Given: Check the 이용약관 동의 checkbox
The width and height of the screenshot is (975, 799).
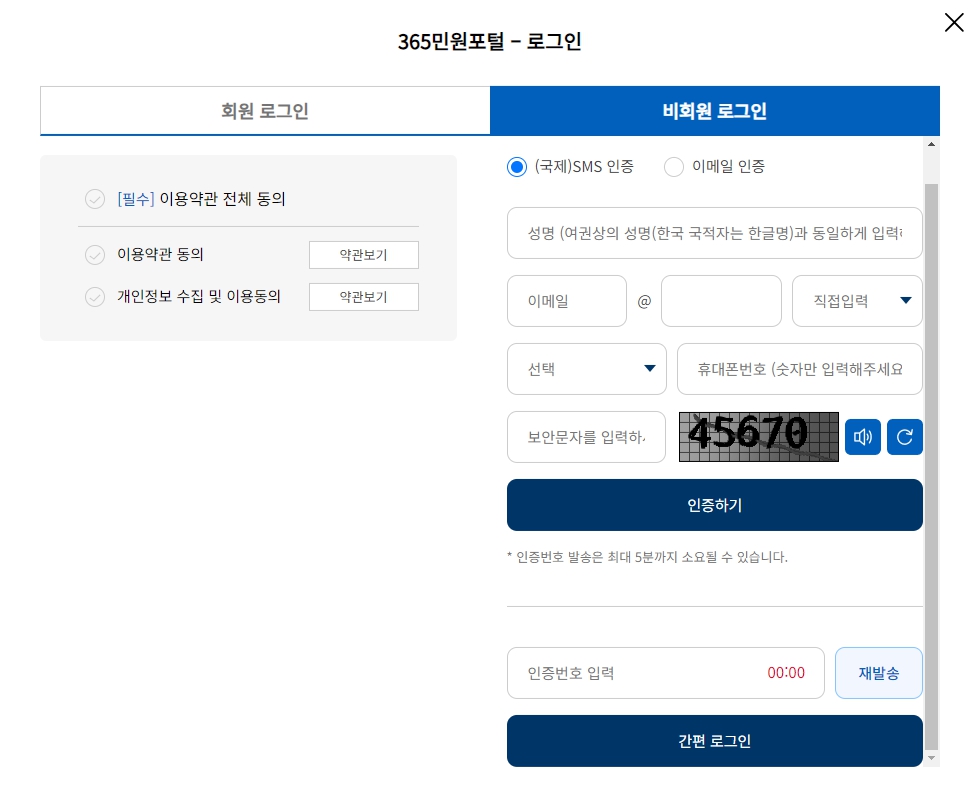Looking at the screenshot, I should (x=95, y=254).
